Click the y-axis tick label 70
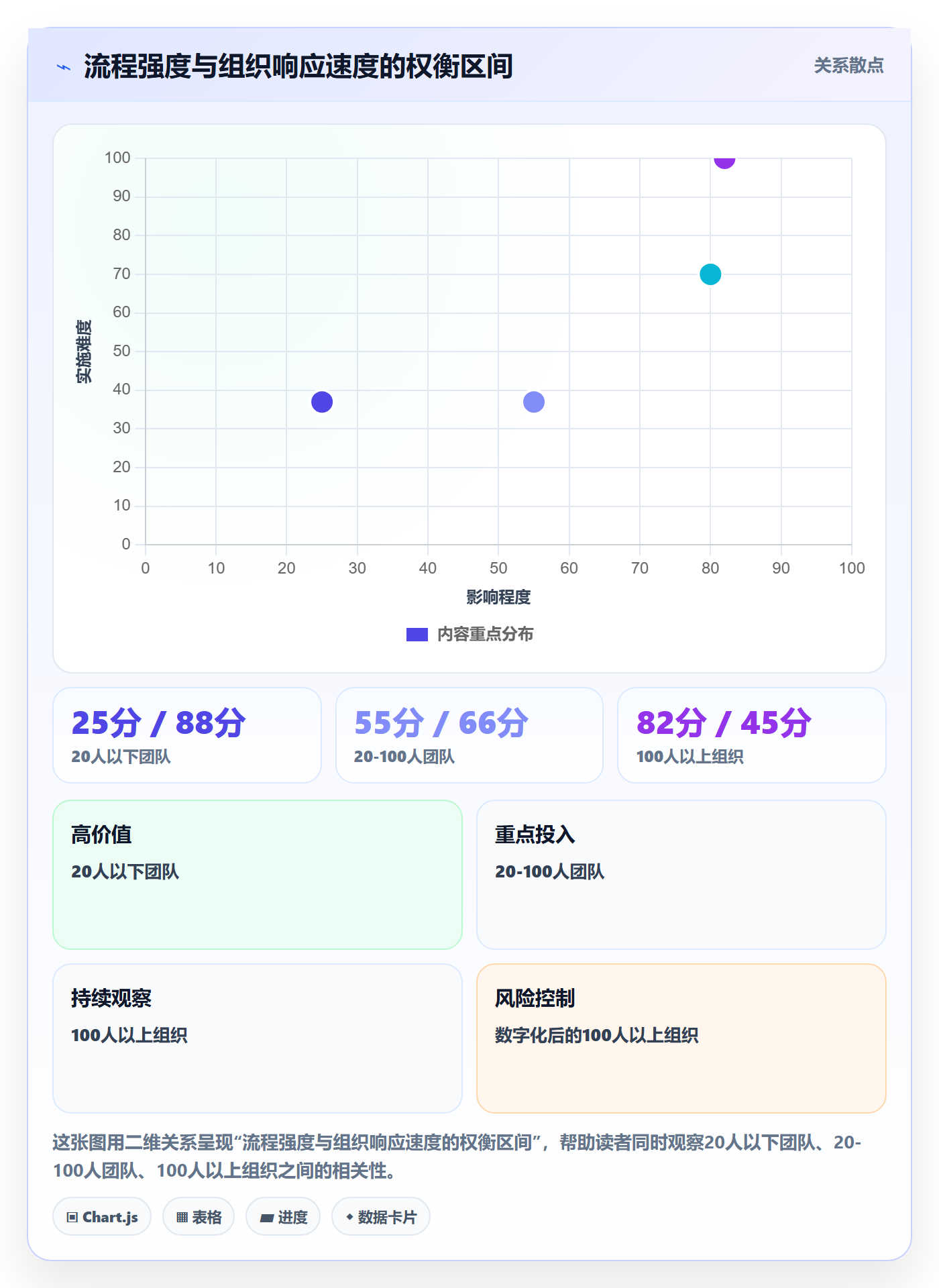Screen dimensions: 939x1288 (x=121, y=274)
